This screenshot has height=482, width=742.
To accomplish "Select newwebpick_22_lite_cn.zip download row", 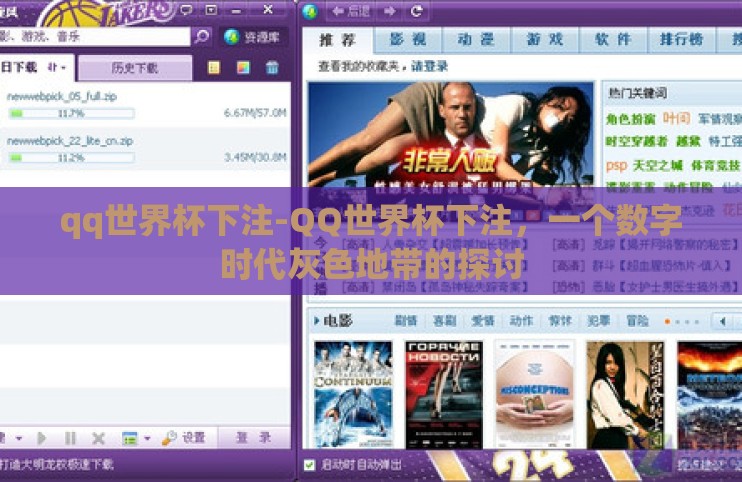I will pos(145,149).
